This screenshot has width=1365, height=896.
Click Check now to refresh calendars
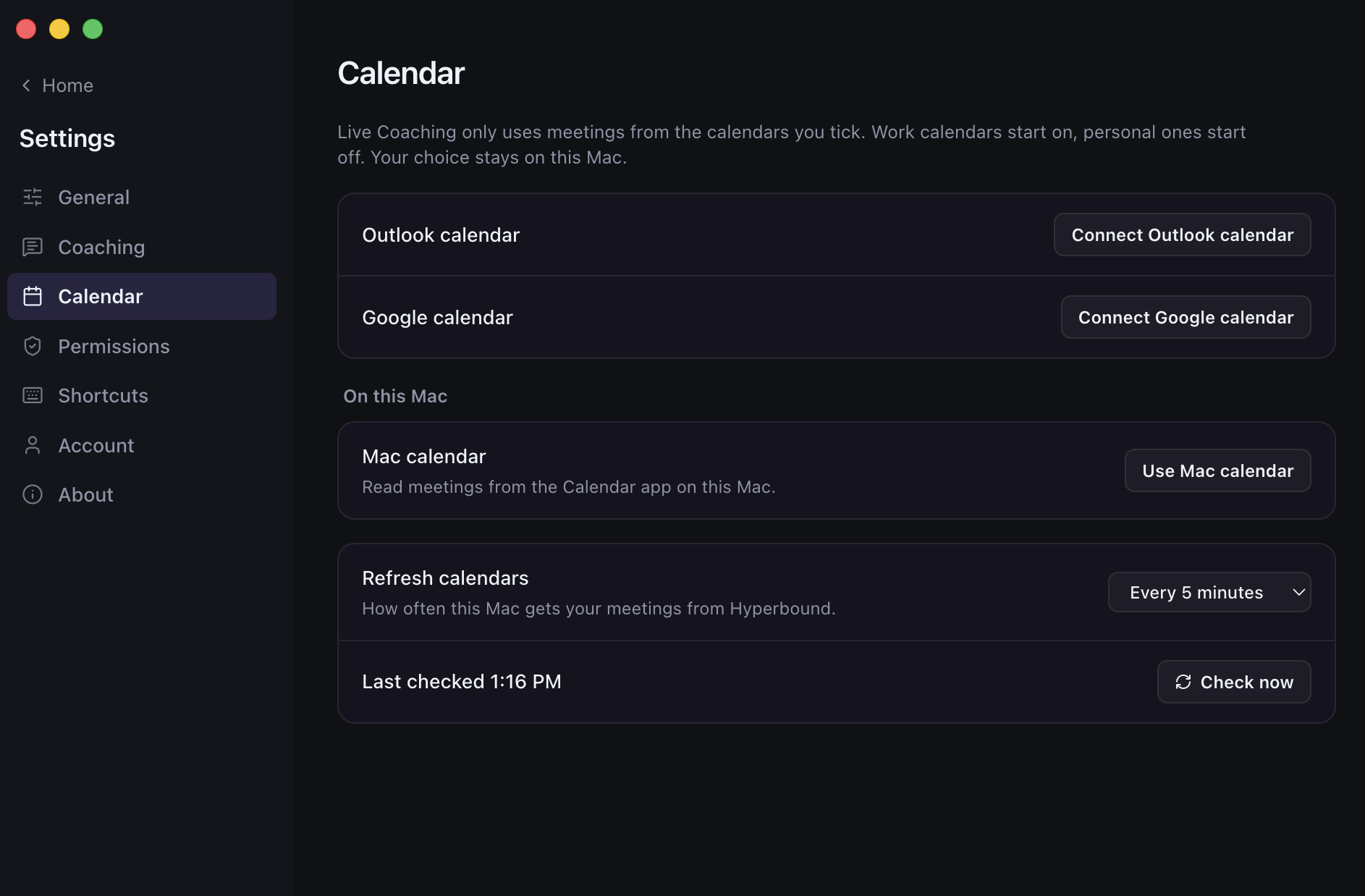click(x=1234, y=682)
